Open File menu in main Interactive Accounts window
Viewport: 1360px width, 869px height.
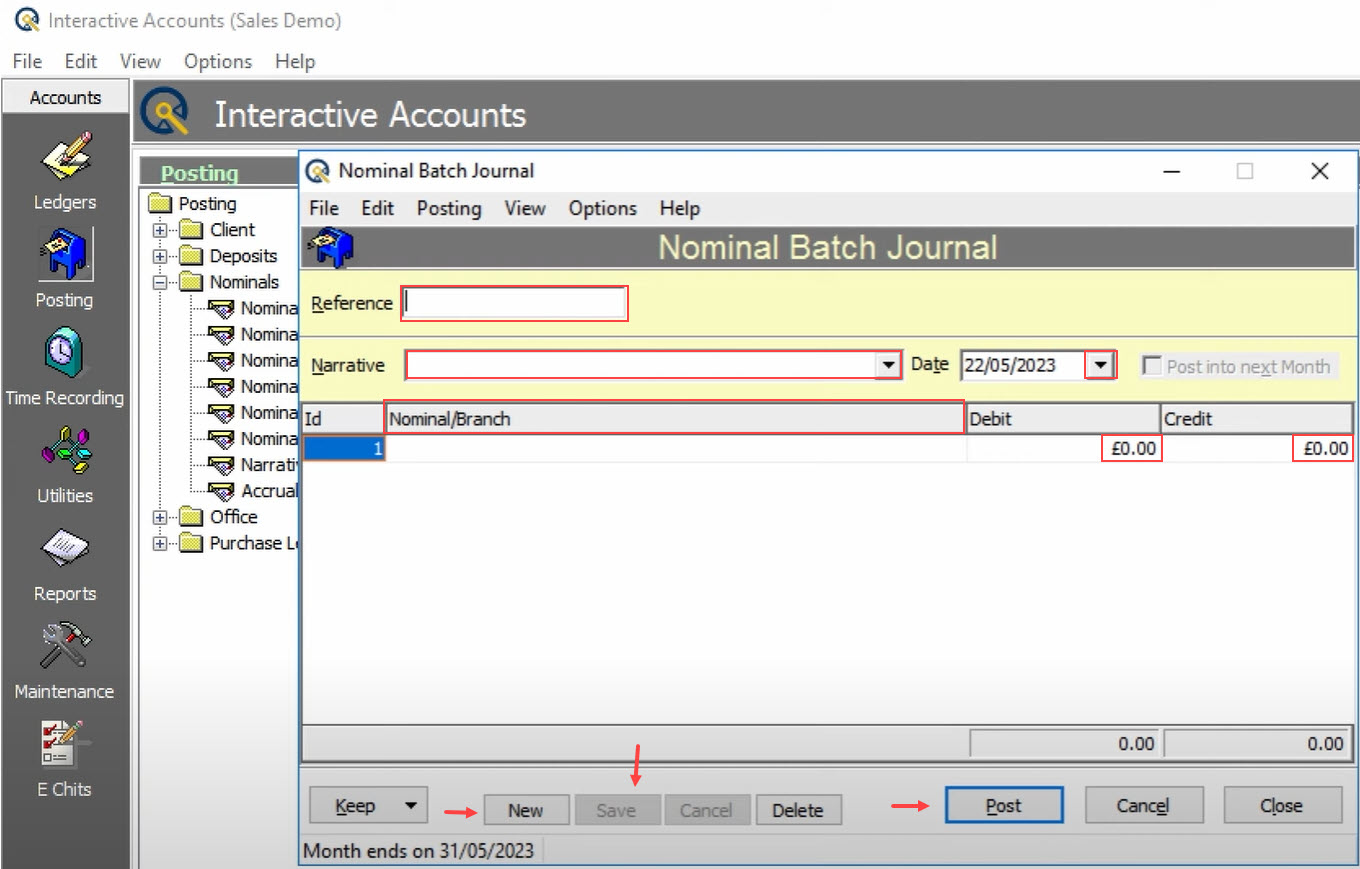pos(27,61)
